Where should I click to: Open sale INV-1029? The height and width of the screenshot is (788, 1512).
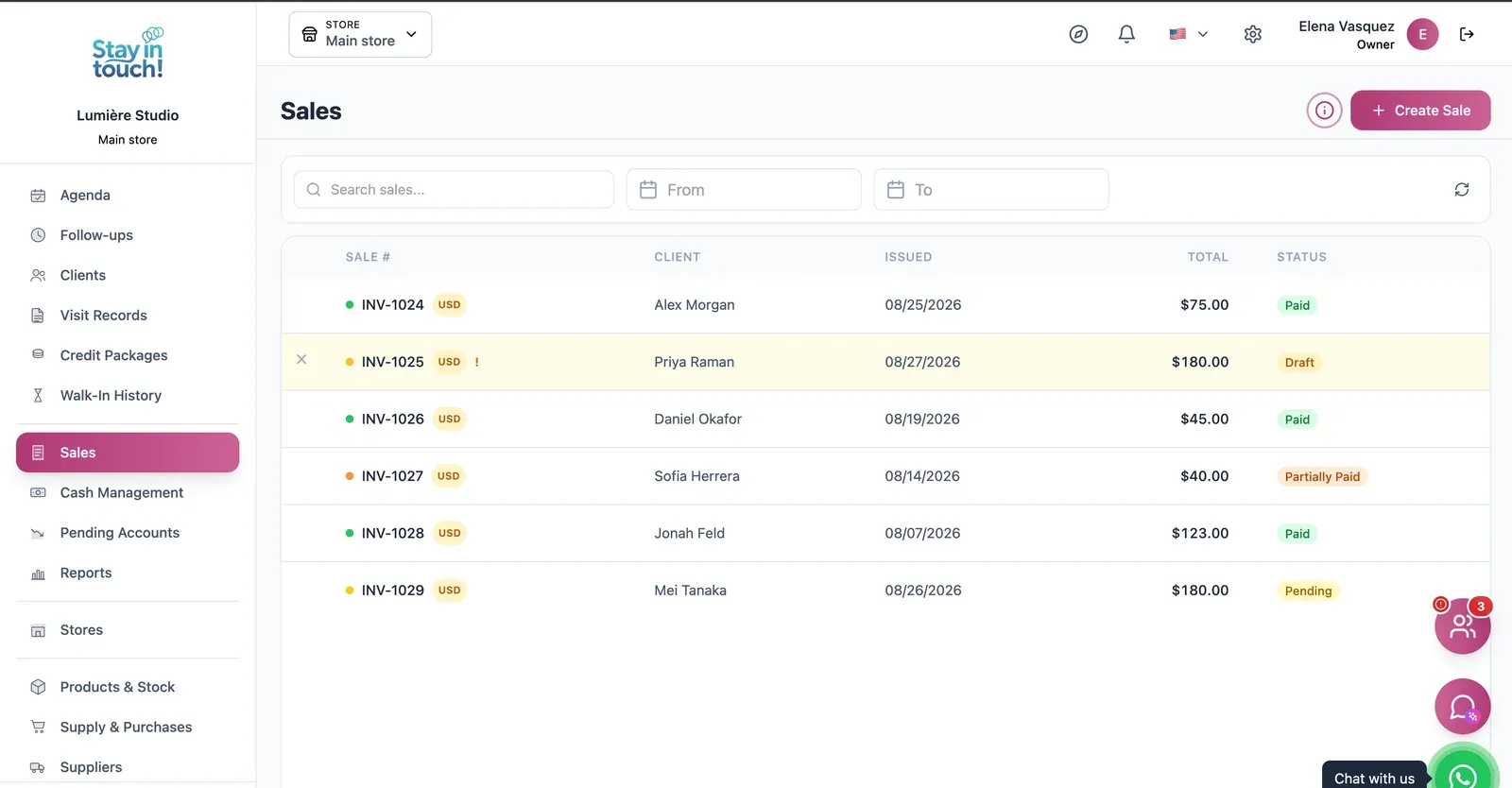[x=392, y=591]
